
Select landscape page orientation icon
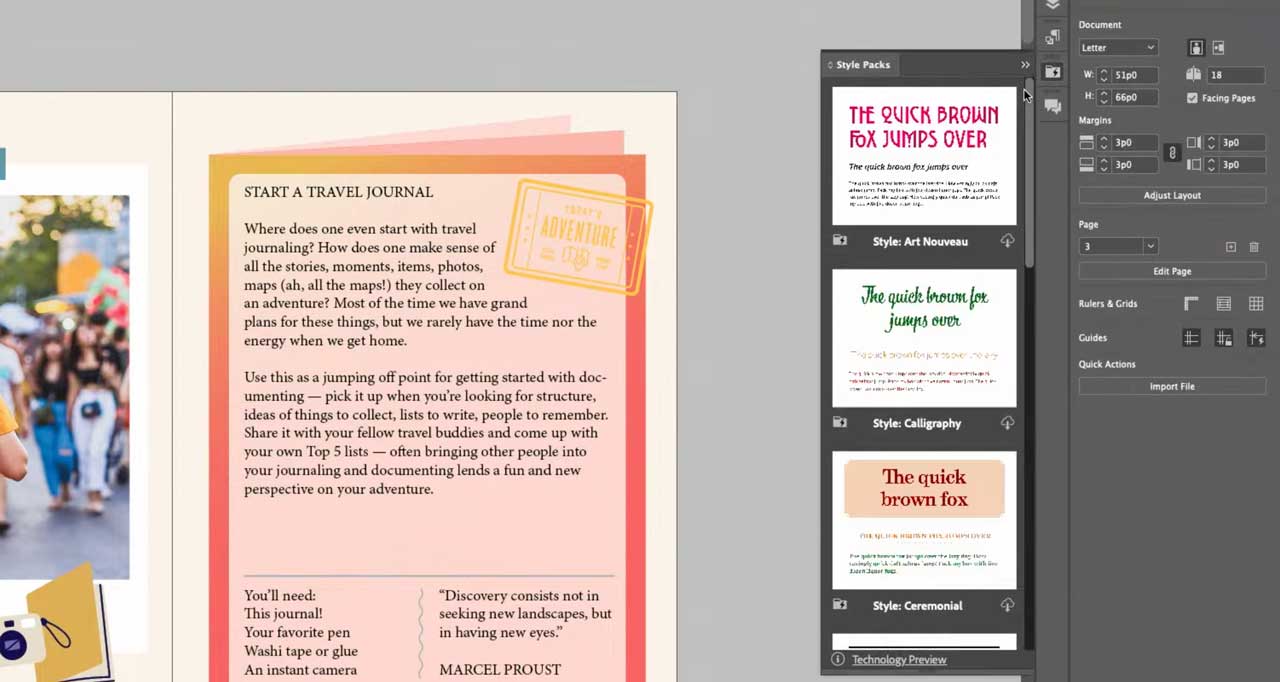[x=1218, y=48]
